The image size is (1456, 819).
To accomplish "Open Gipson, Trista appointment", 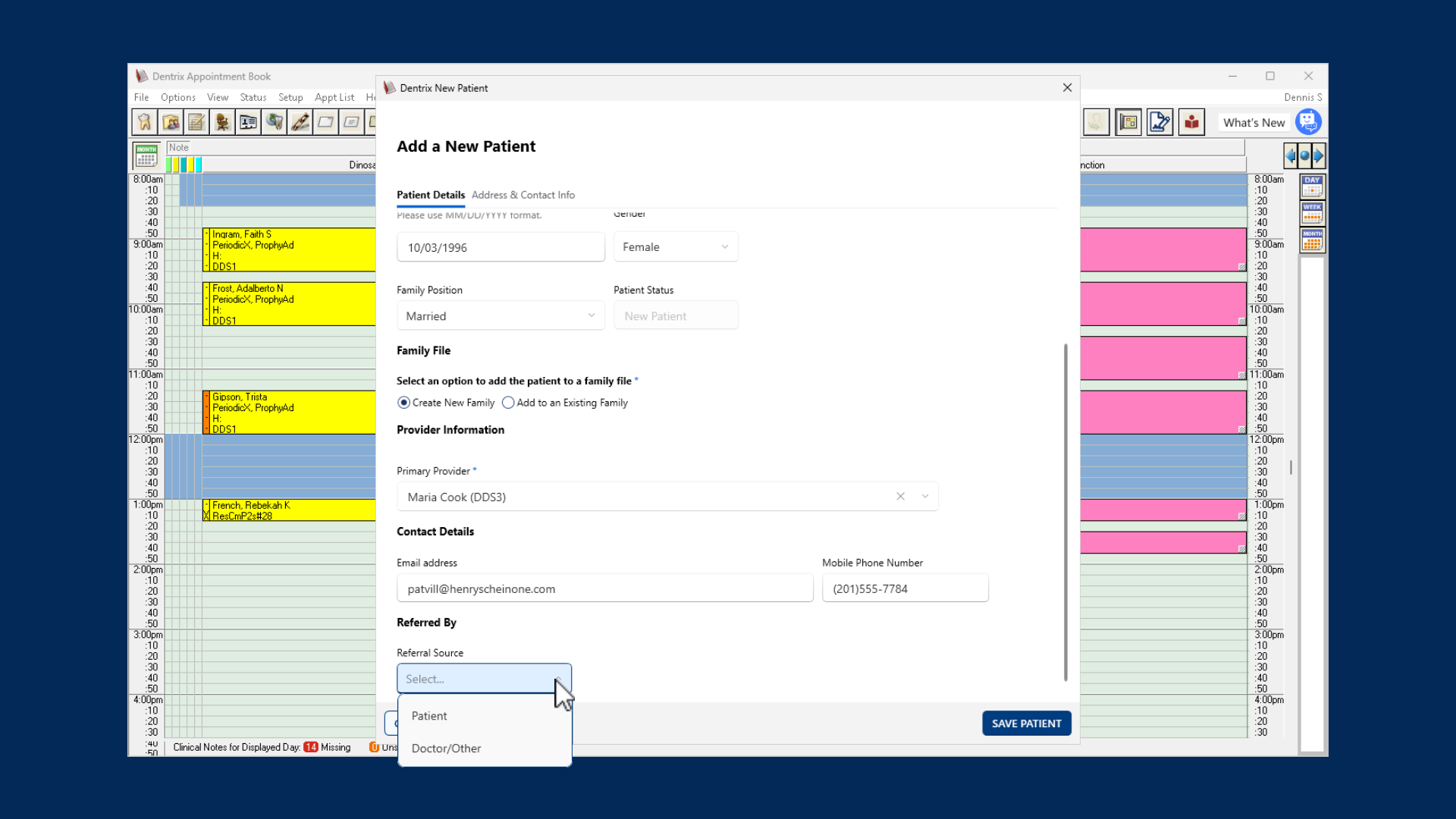I will click(x=289, y=413).
